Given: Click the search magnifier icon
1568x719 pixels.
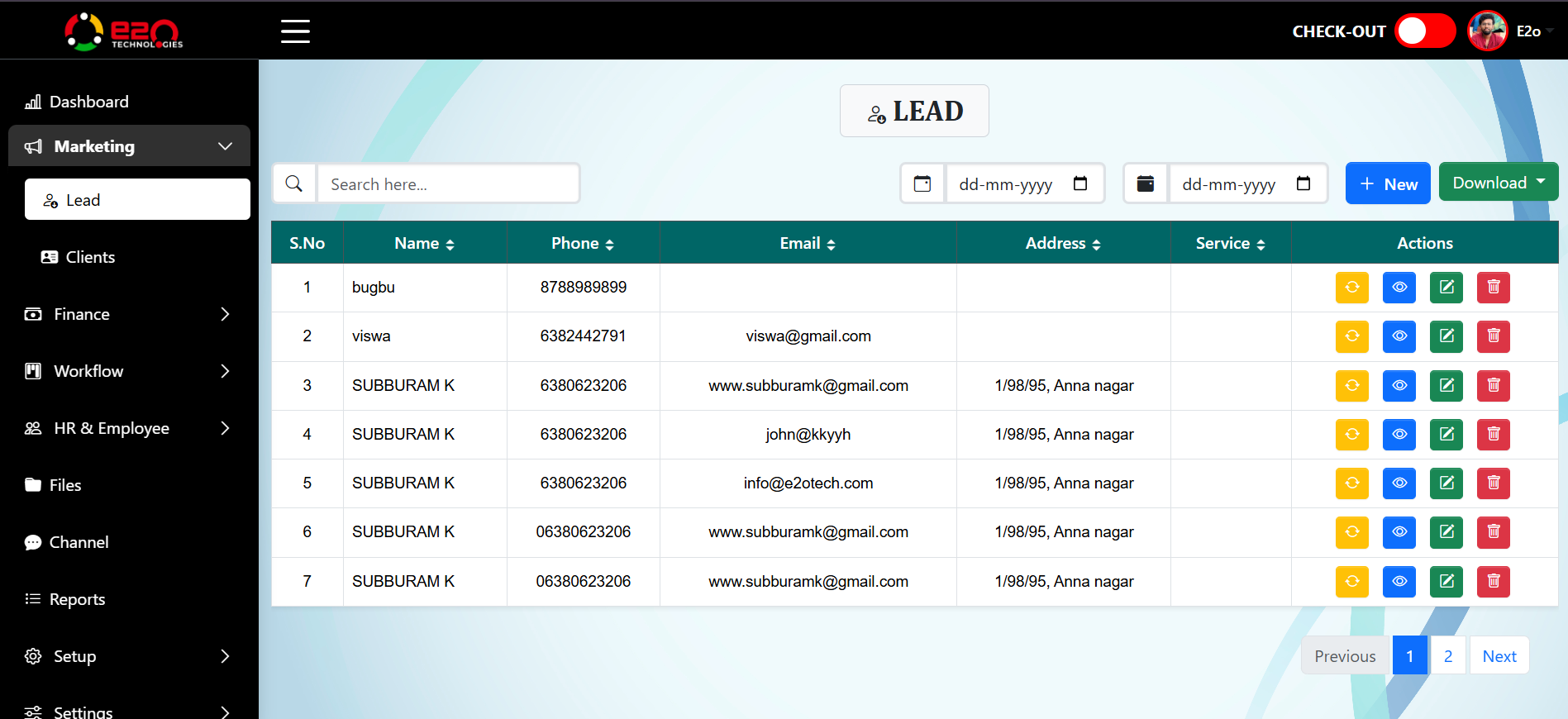Looking at the screenshot, I should (x=294, y=183).
